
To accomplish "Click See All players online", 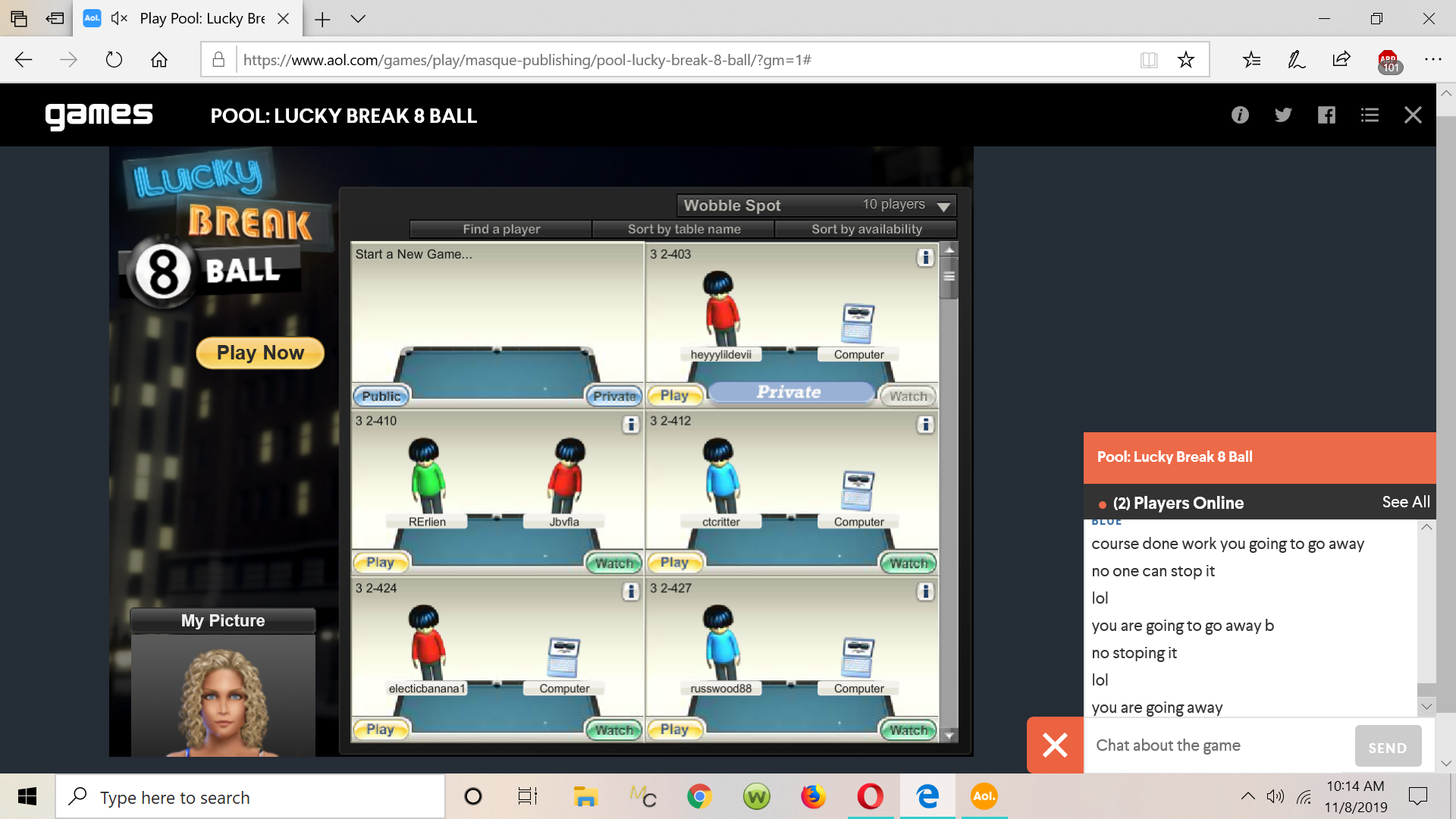I will click(x=1405, y=502).
